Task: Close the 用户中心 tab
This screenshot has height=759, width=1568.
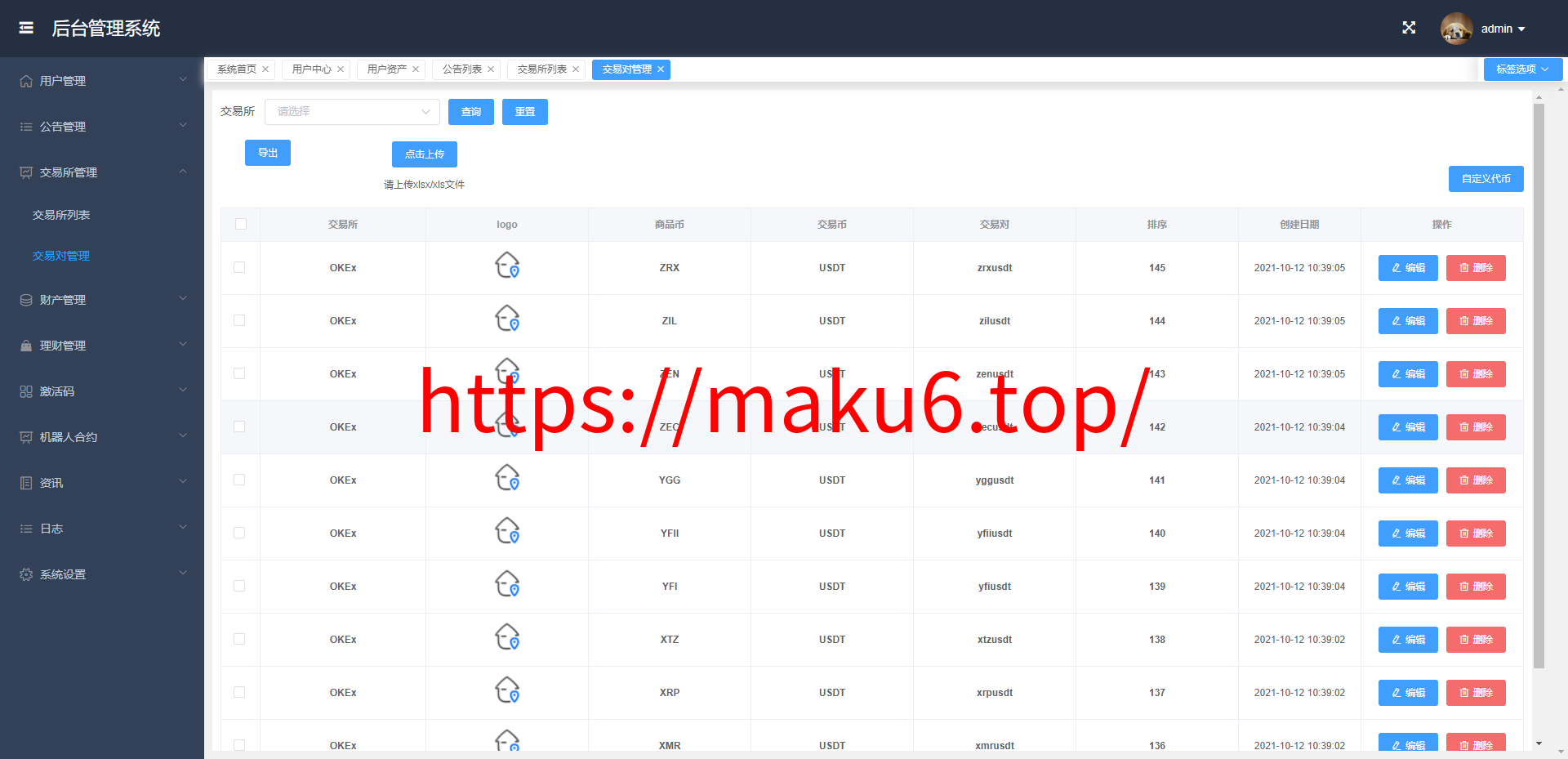Action: 341,69
